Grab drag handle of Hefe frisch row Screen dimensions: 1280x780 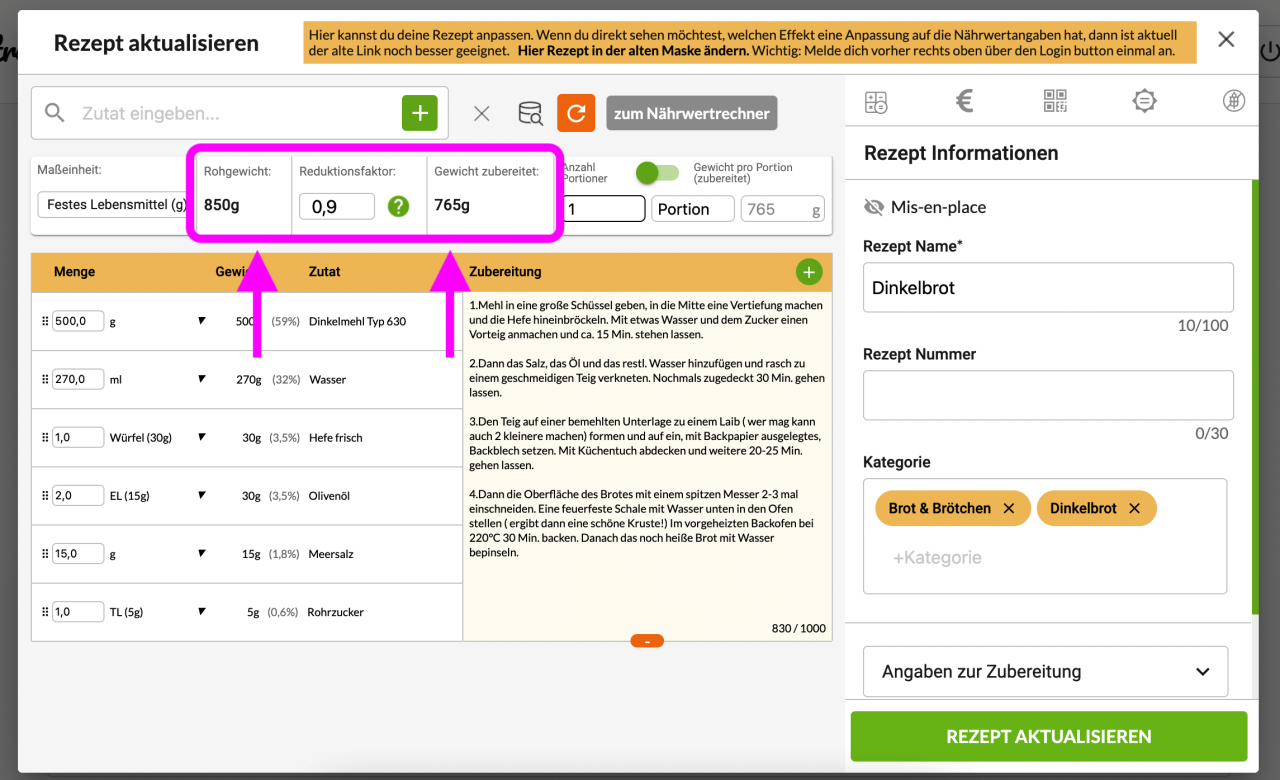[x=45, y=438]
